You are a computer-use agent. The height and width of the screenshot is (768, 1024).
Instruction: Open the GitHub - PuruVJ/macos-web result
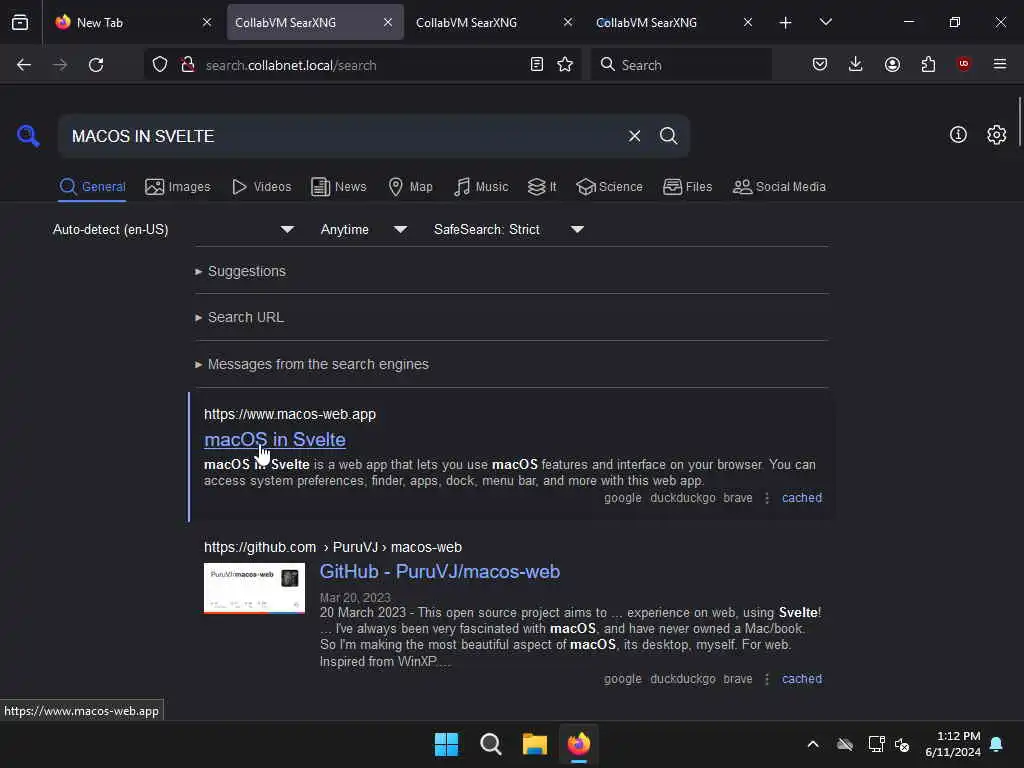click(x=440, y=571)
